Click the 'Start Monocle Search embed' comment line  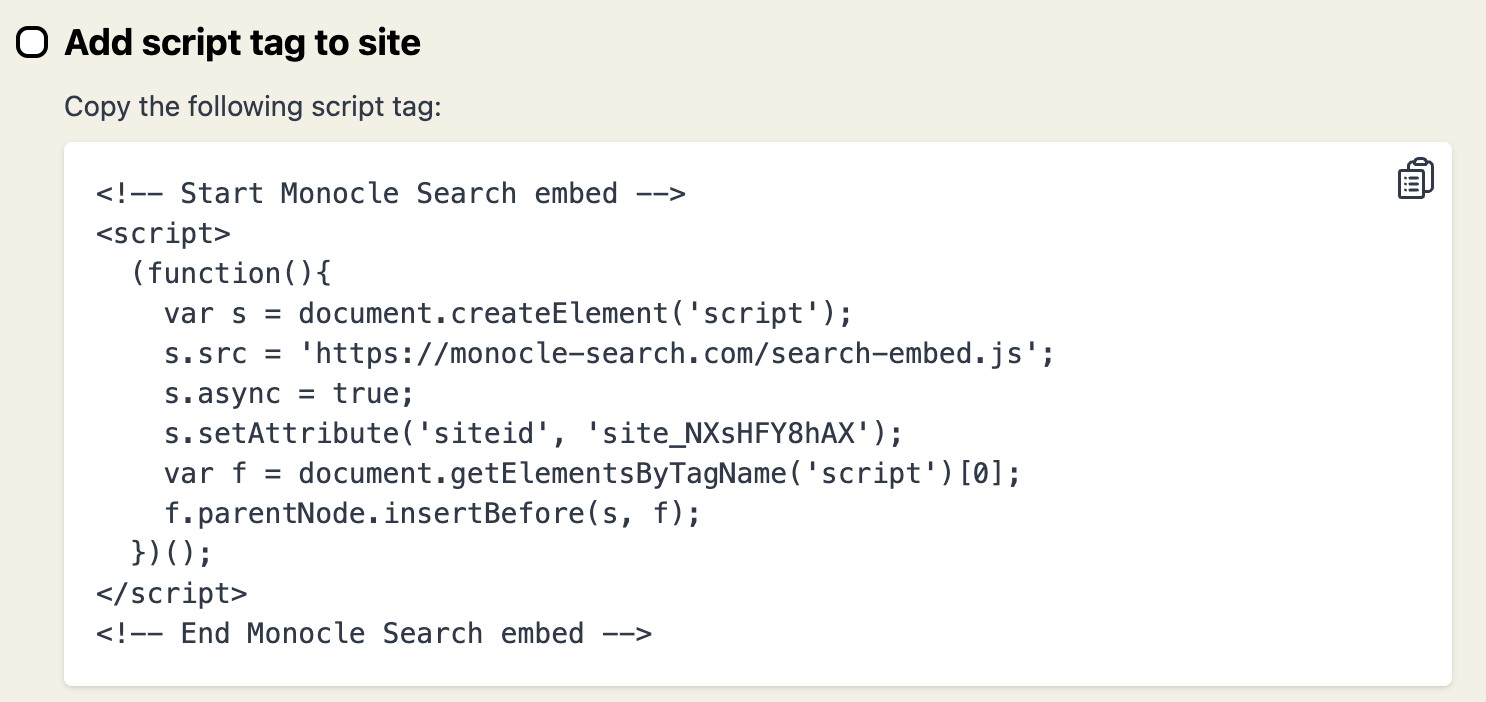390,193
